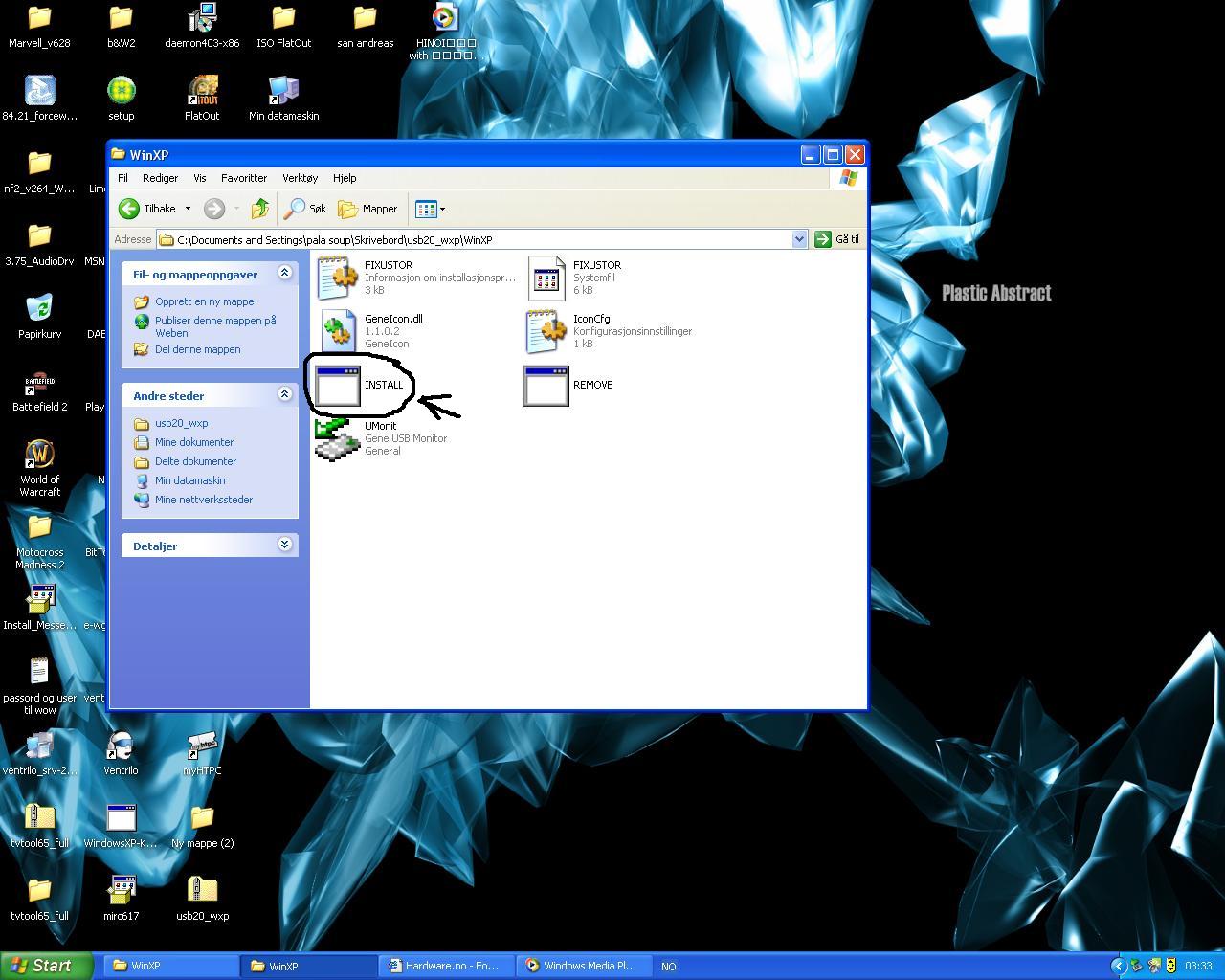Open address bar dropdown list
The height and width of the screenshot is (980, 1225).
click(799, 239)
